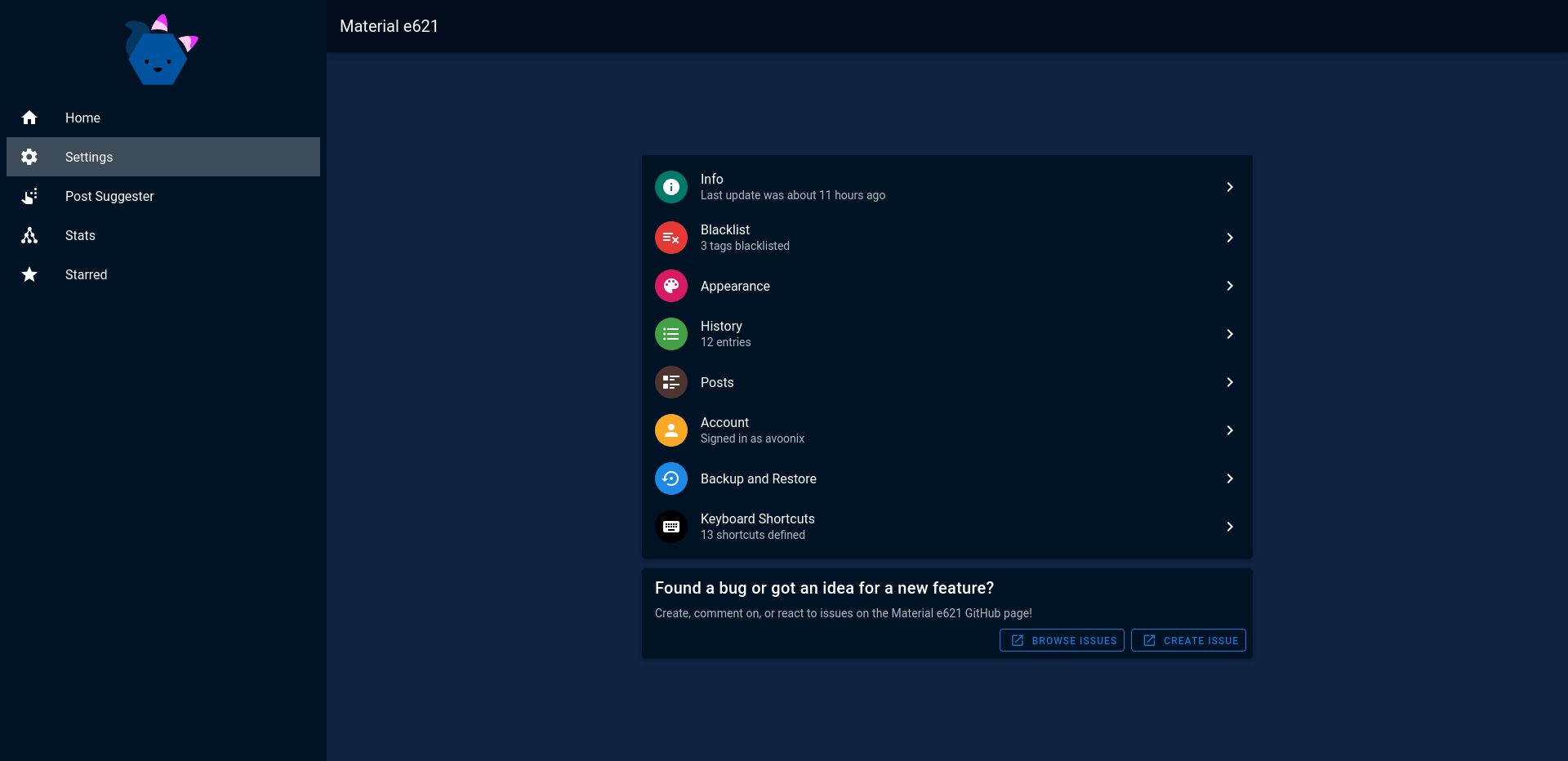Click external-link icon on Create Issue
Image resolution: width=1568 pixels, height=761 pixels.
pyautogui.click(x=1149, y=640)
